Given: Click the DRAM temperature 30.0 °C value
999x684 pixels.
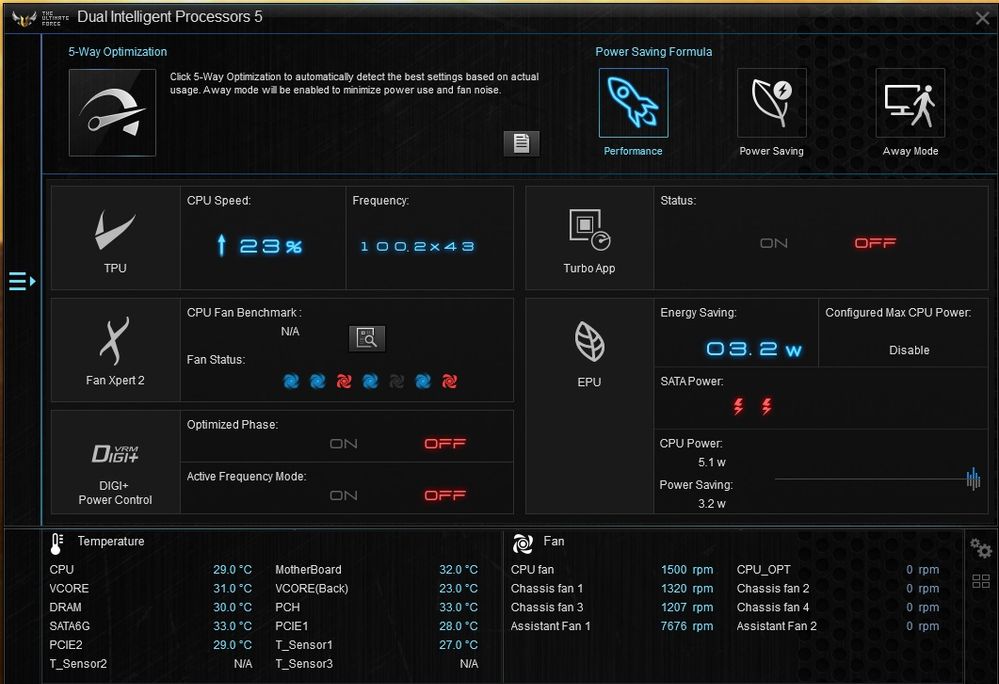Looking at the screenshot, I should (233, 607).
